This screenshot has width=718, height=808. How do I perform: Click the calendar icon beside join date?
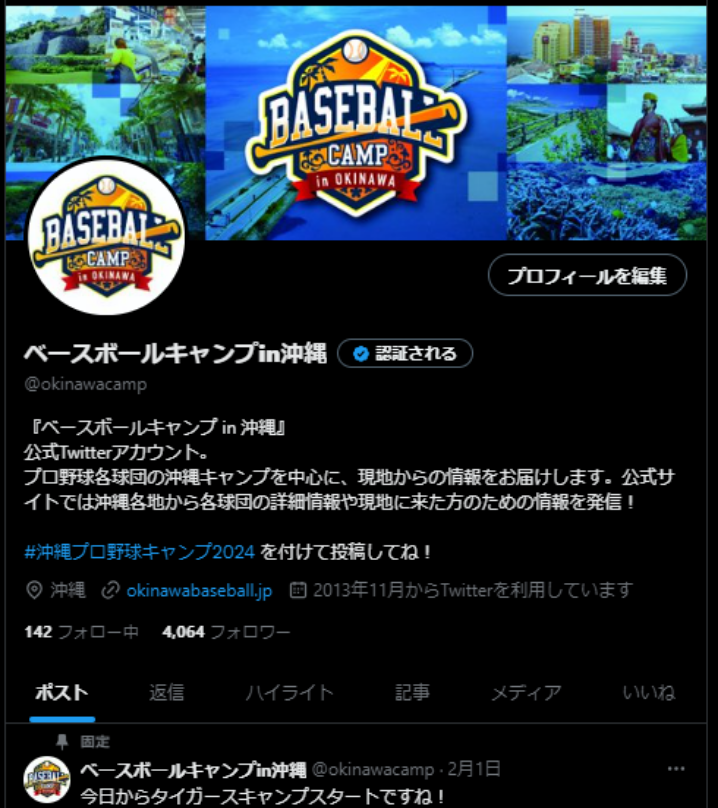point(298,590)
